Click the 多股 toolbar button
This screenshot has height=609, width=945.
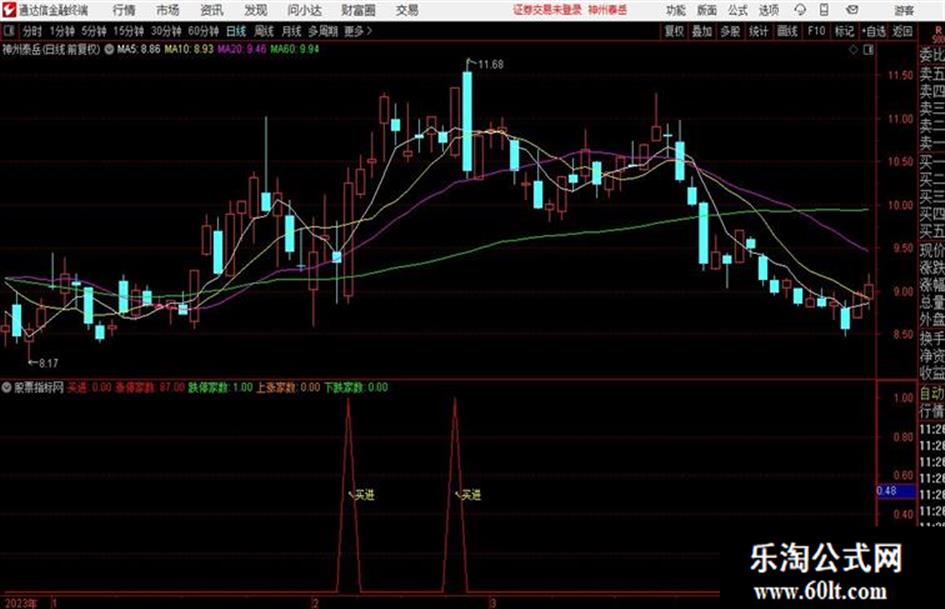(730, 31)
